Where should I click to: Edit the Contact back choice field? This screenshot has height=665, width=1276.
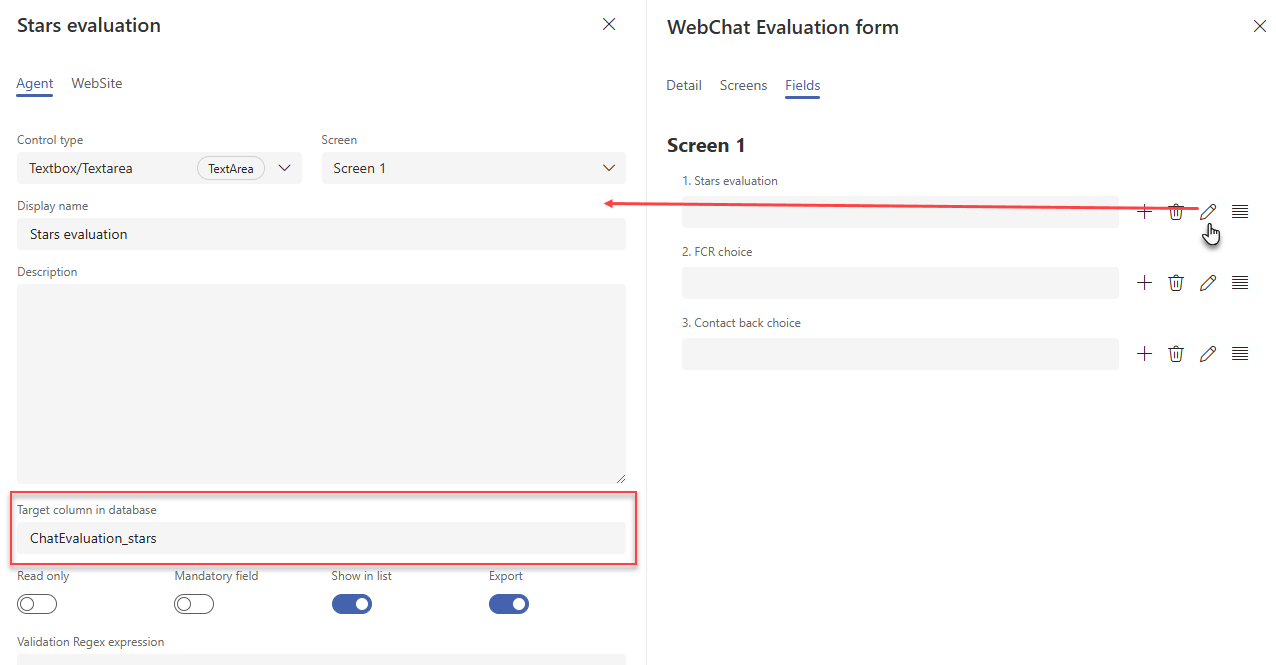pyautogui.click(x=1208, y=354)
